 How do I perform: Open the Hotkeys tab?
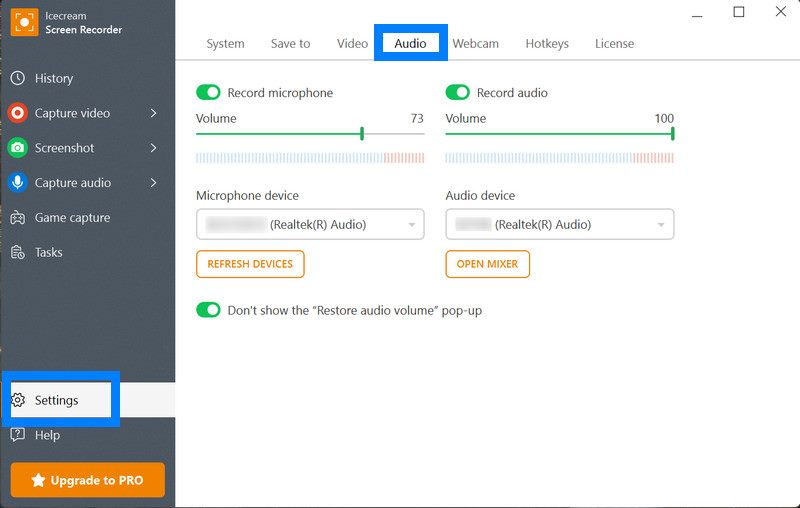point(547,44)
